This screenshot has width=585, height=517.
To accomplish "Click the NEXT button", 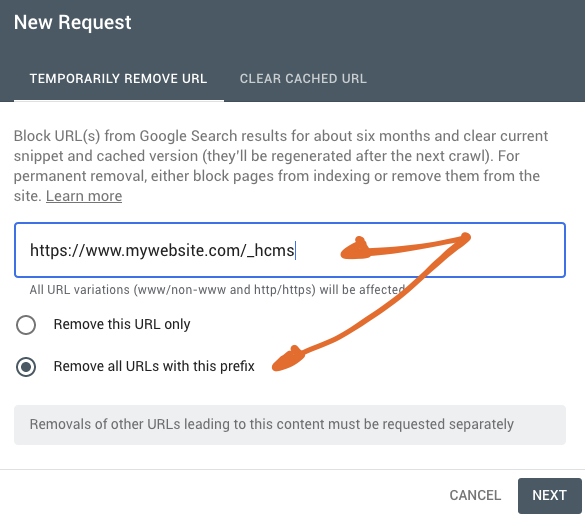I will pos(550,495).
